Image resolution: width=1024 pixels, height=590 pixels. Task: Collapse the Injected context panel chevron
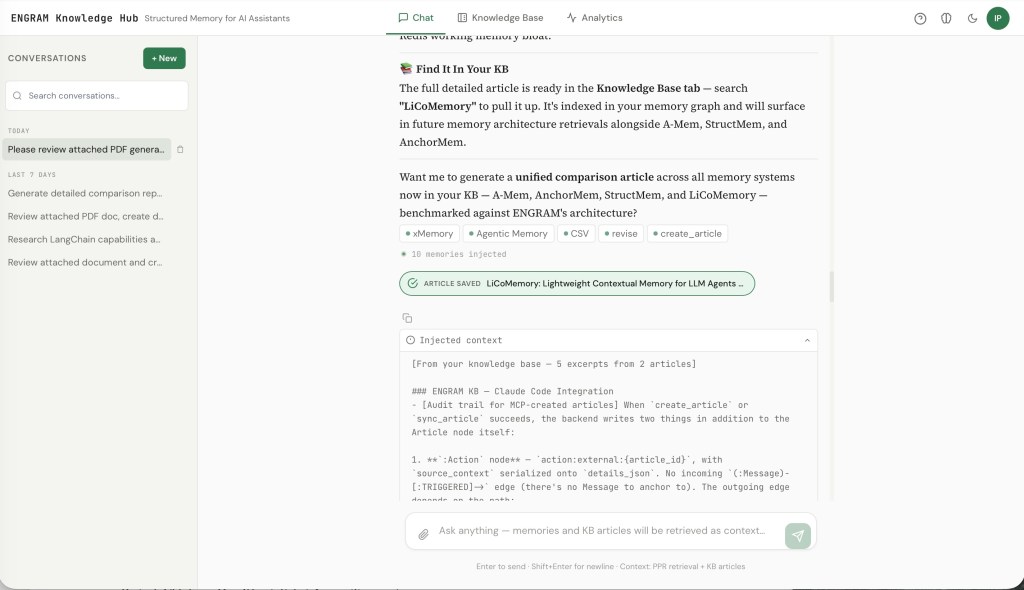[x=807, y=340]
